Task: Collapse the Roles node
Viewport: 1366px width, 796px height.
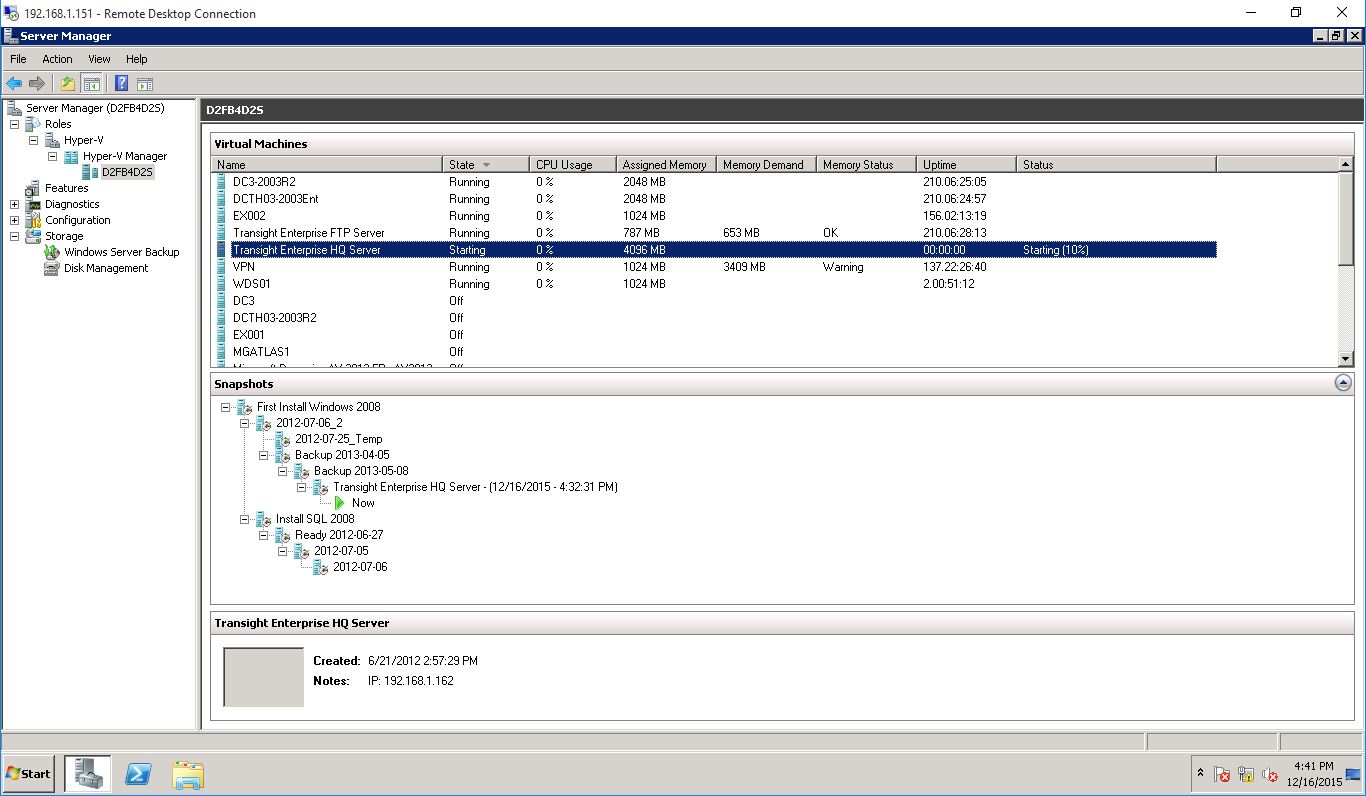Action: click(15, 124)
